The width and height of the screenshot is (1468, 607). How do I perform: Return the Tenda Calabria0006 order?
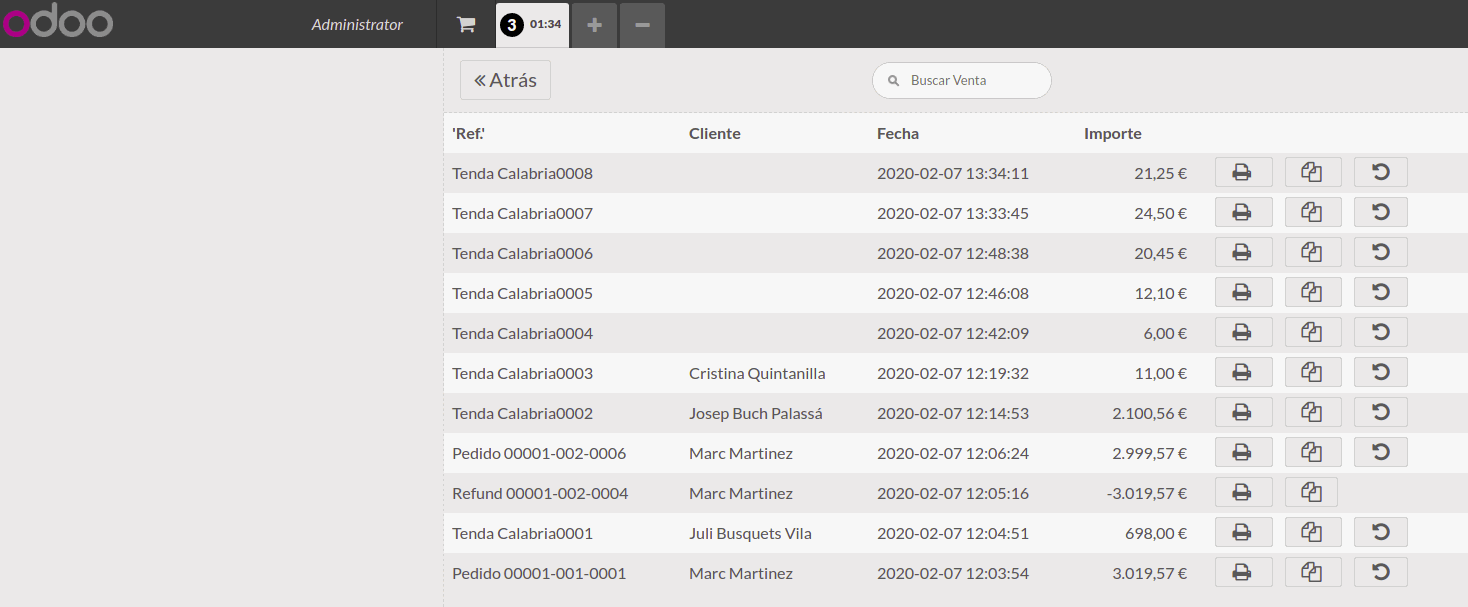pos(1380,252)
